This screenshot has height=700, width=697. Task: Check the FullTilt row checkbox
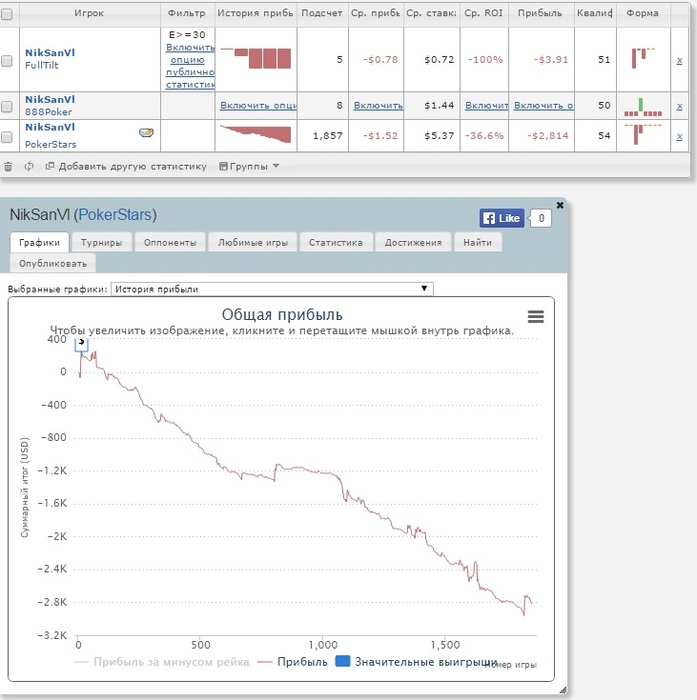[x=6, y=61]
